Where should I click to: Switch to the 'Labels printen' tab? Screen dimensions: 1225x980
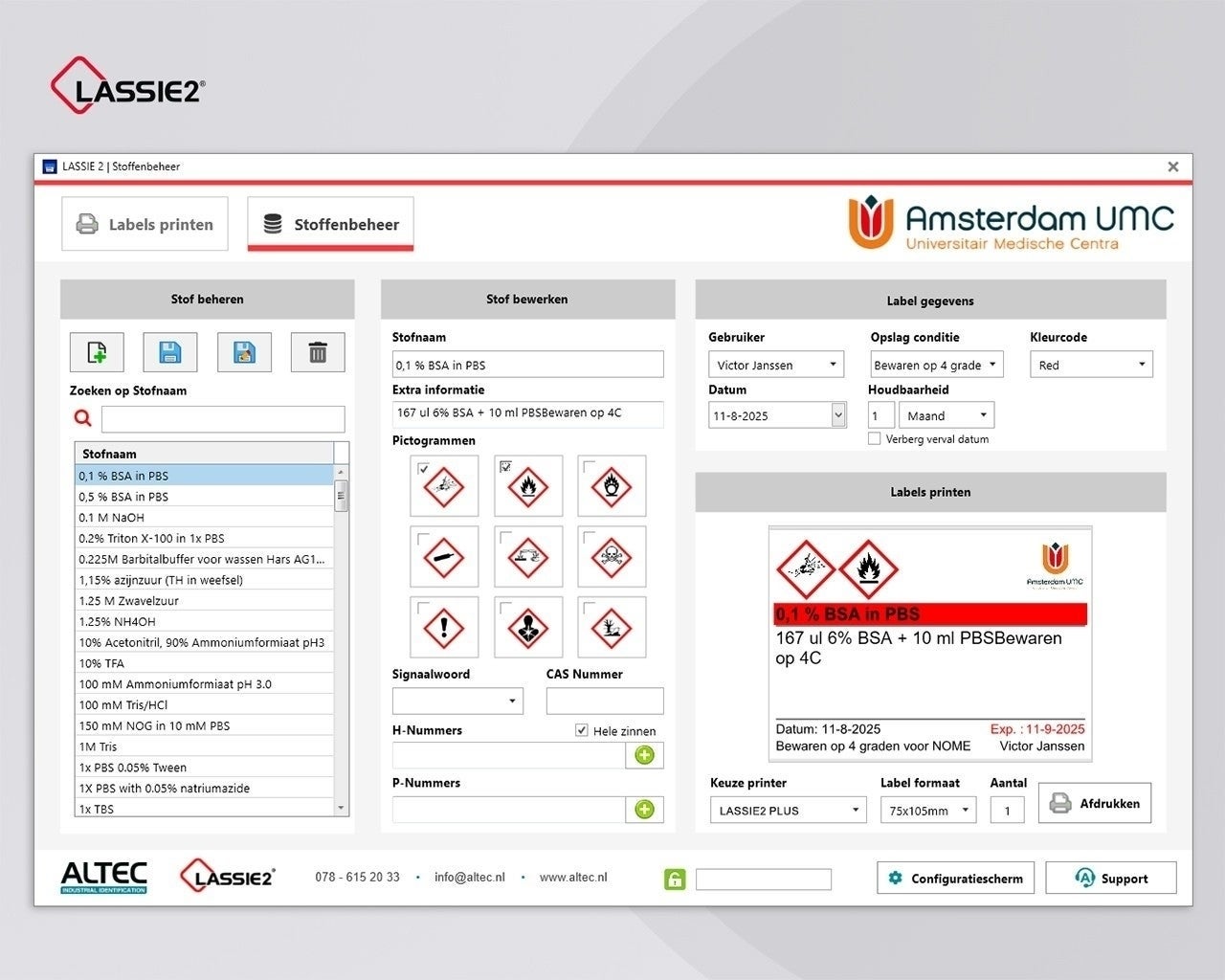point(145,225)
